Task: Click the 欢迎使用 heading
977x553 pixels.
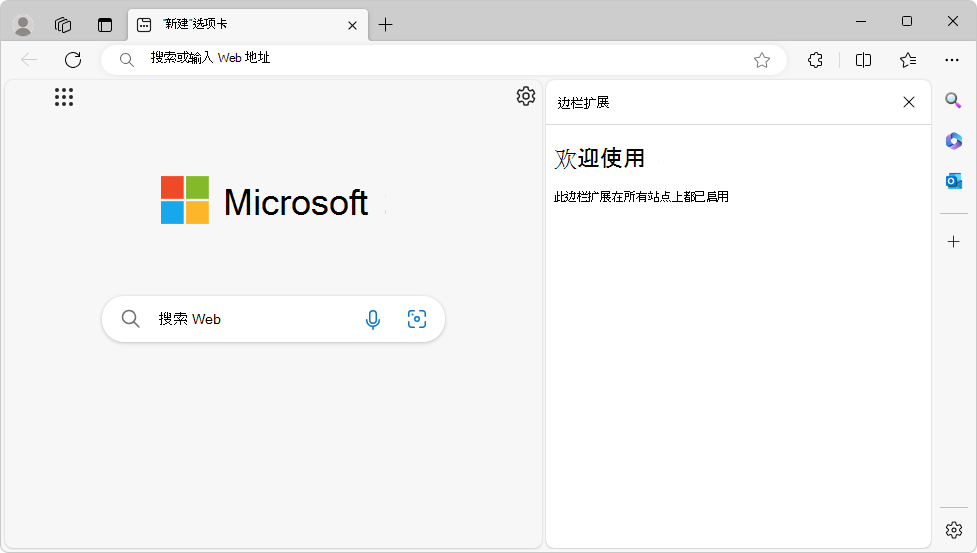Action: (599, 158)
